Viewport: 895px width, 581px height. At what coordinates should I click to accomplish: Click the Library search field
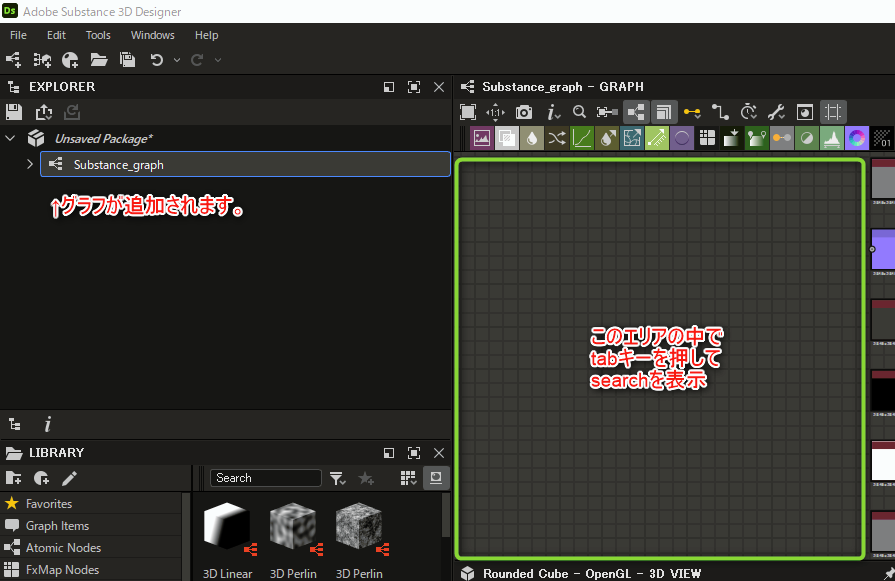265,478
